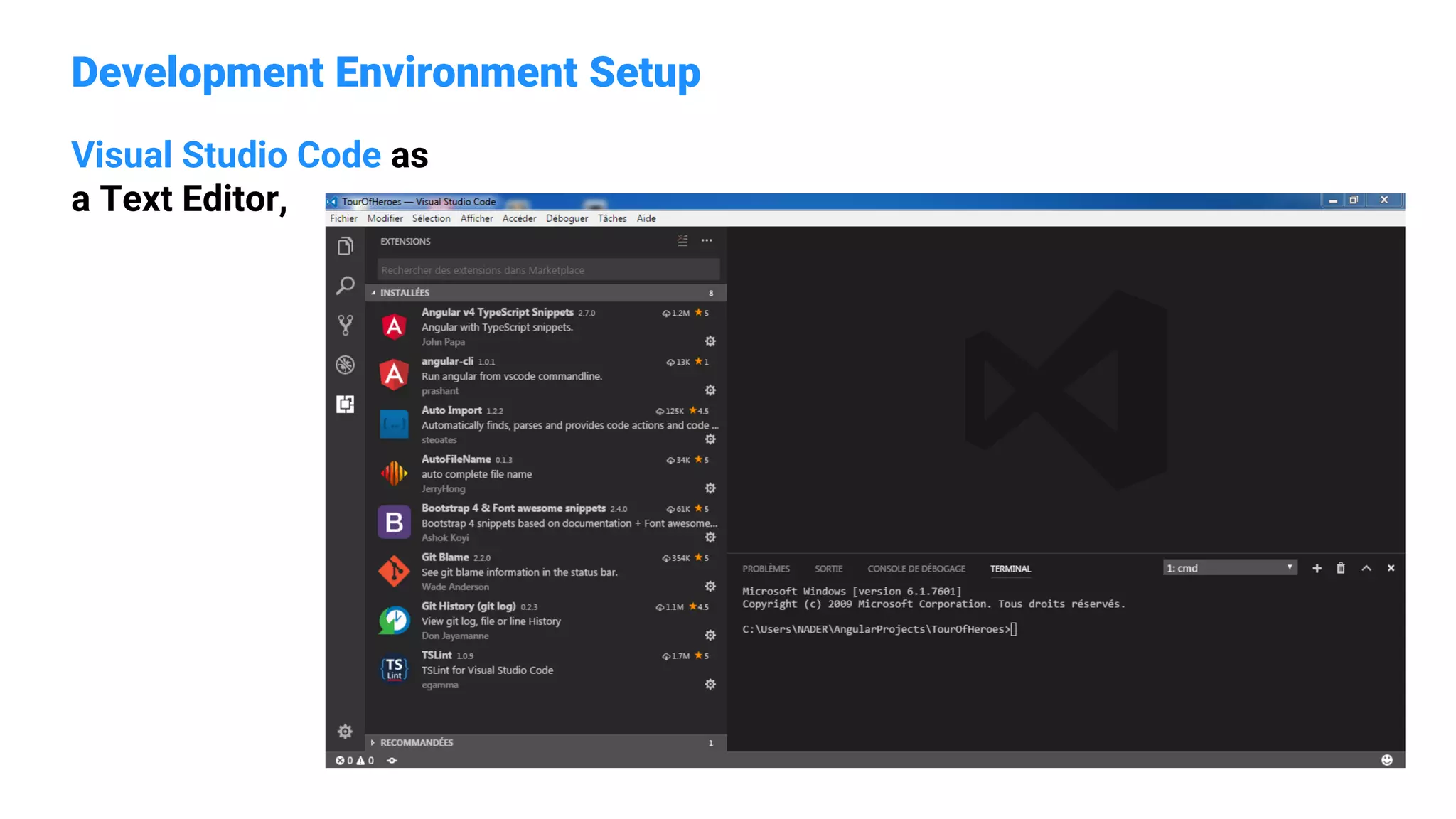Screen dimensions: 1456x819
Task: Click the errors and warnings status indicator
Action: (355, 761)
